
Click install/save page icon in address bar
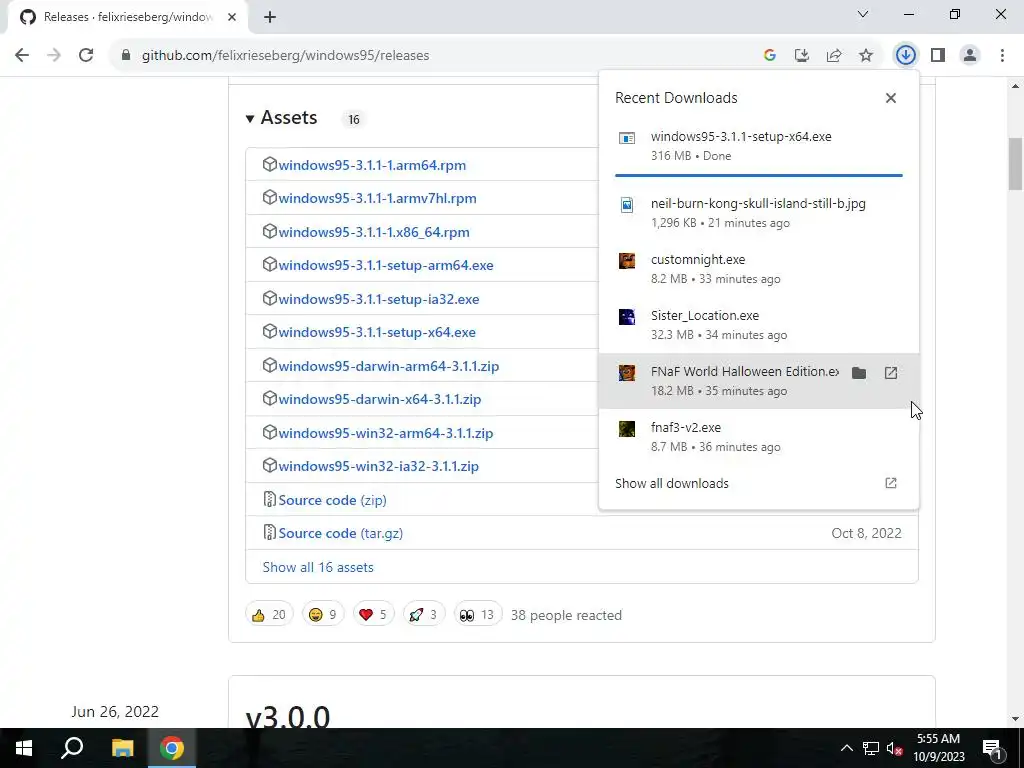click(x=801, y=56)
